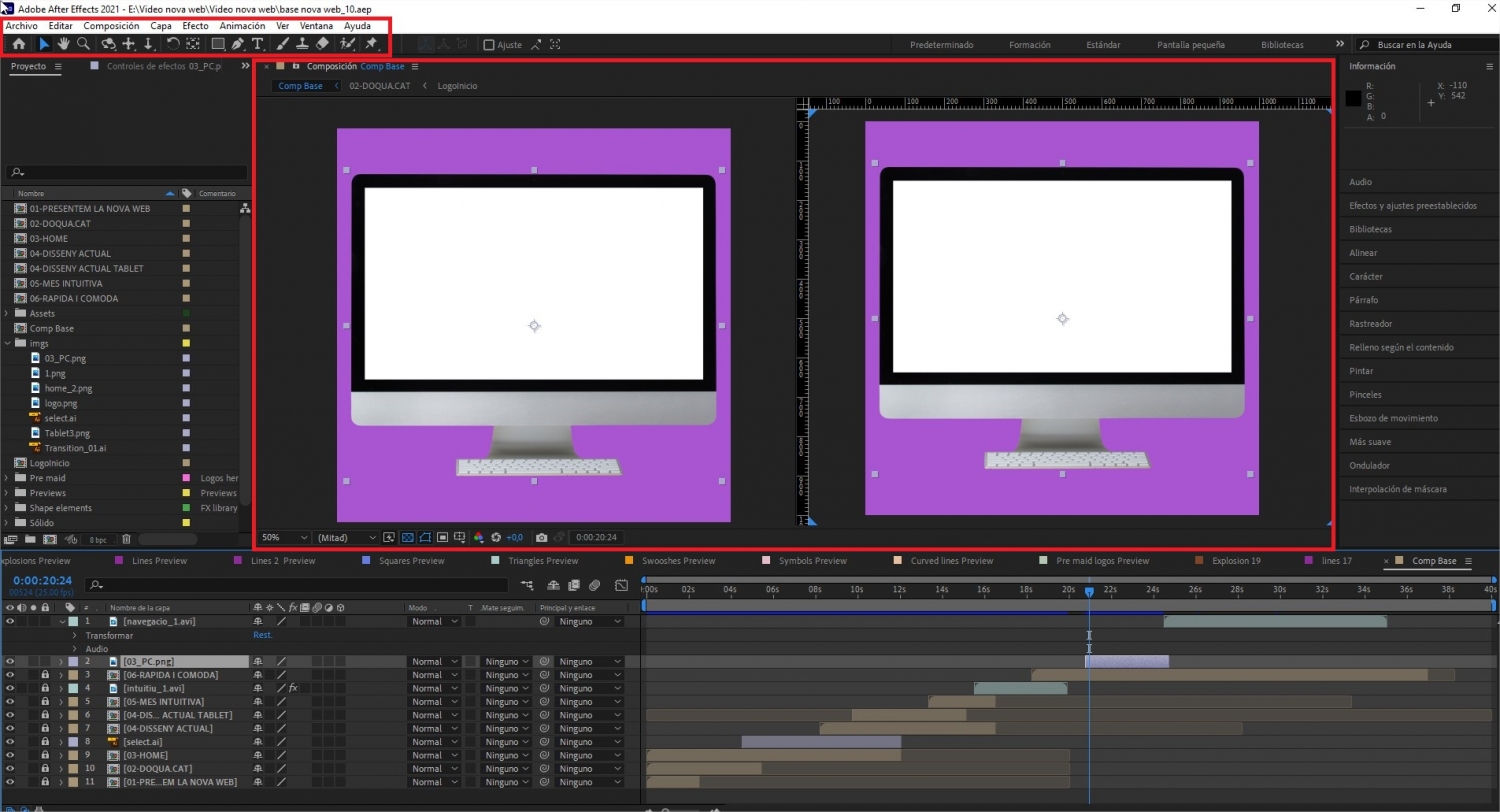Screen dimensions: 1500x812
Task: Select the Clone Stamp tool
Action: 302,44
